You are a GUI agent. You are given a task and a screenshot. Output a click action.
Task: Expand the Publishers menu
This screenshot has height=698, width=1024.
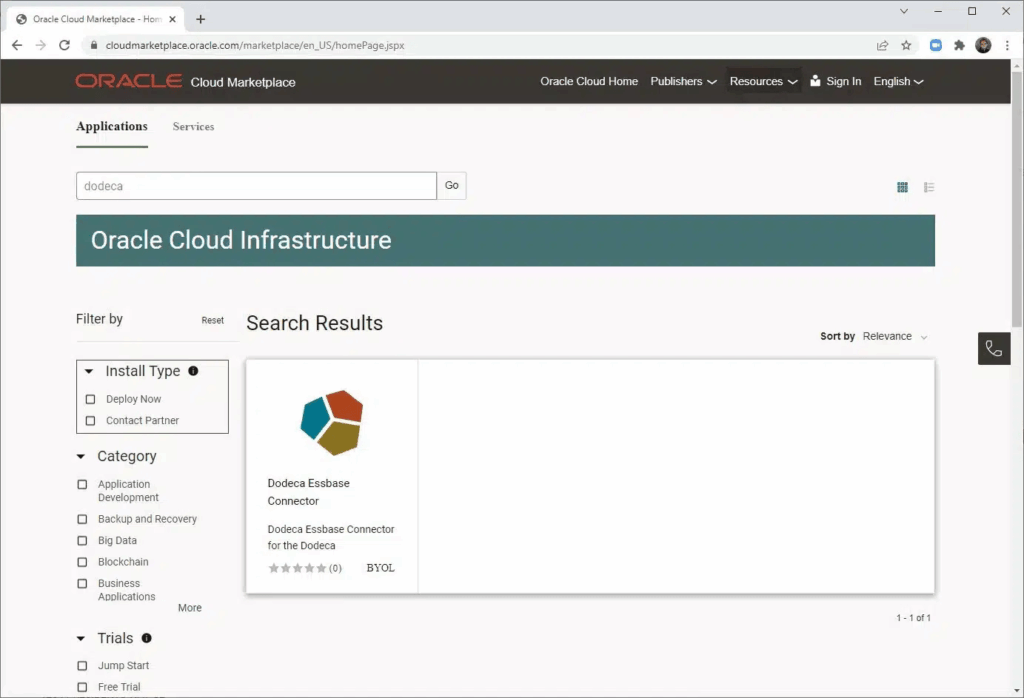point(683,82)
